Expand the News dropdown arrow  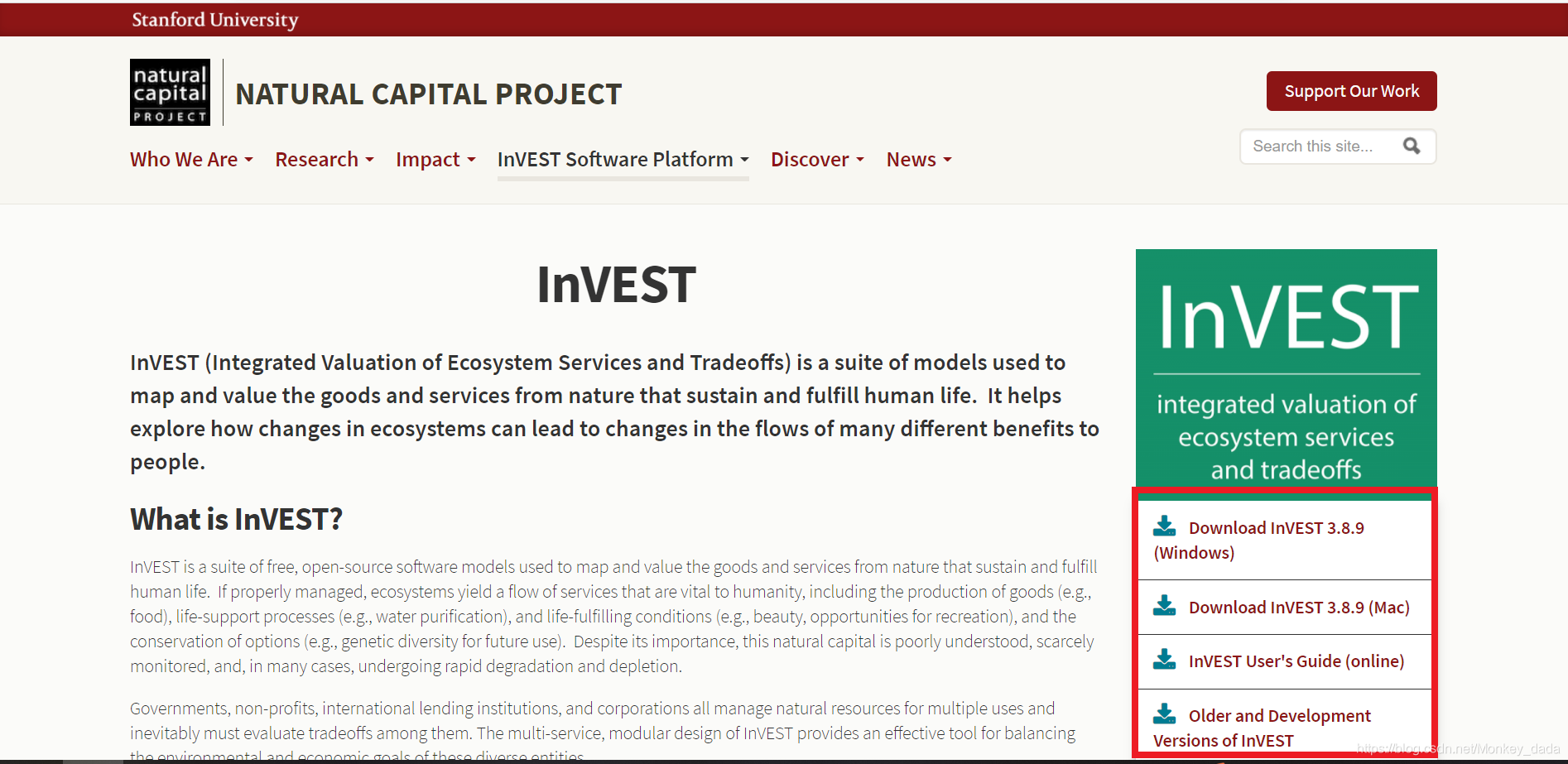coord(947,160)
